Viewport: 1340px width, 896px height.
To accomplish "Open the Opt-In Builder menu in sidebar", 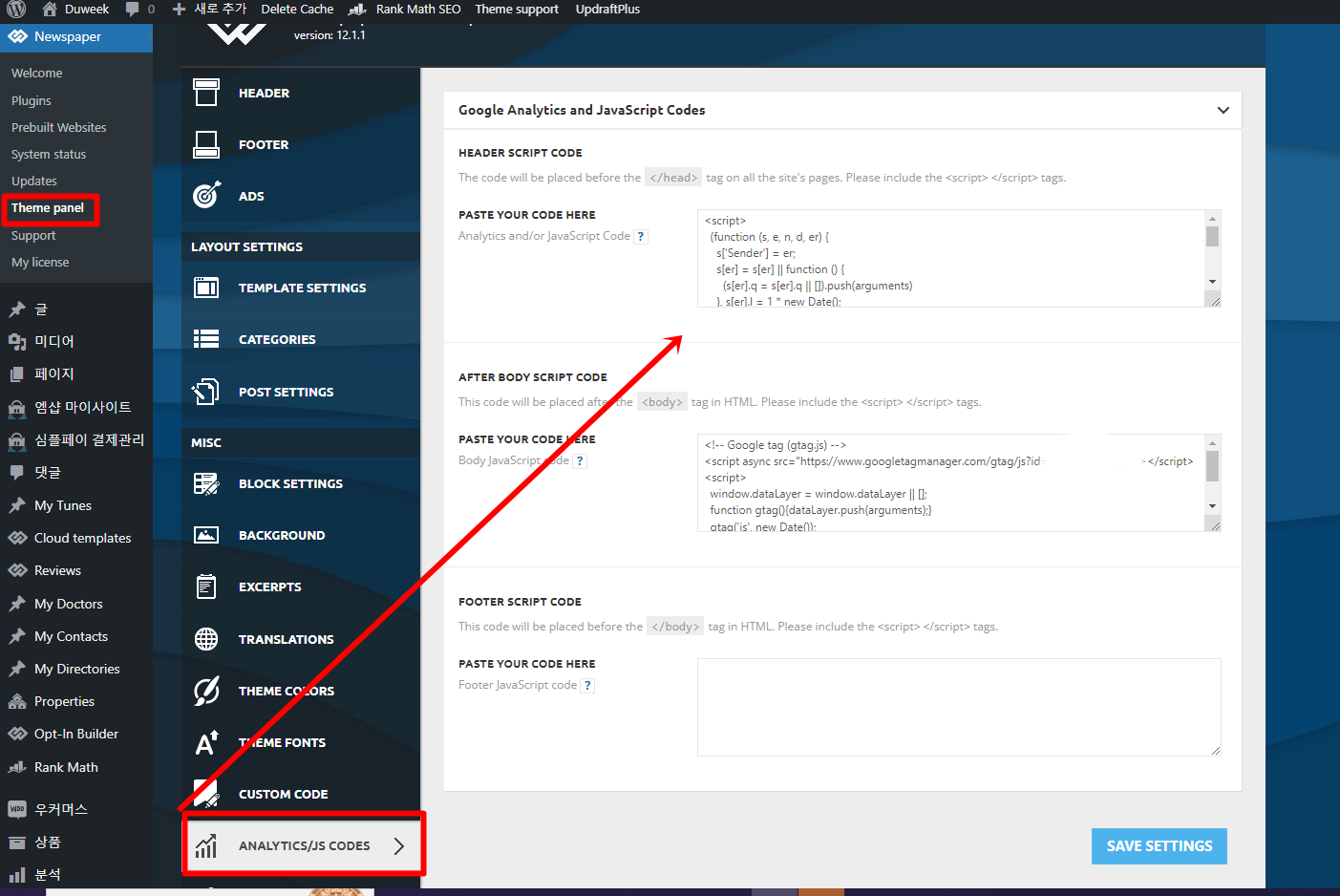I will click(x=76, y=734).
